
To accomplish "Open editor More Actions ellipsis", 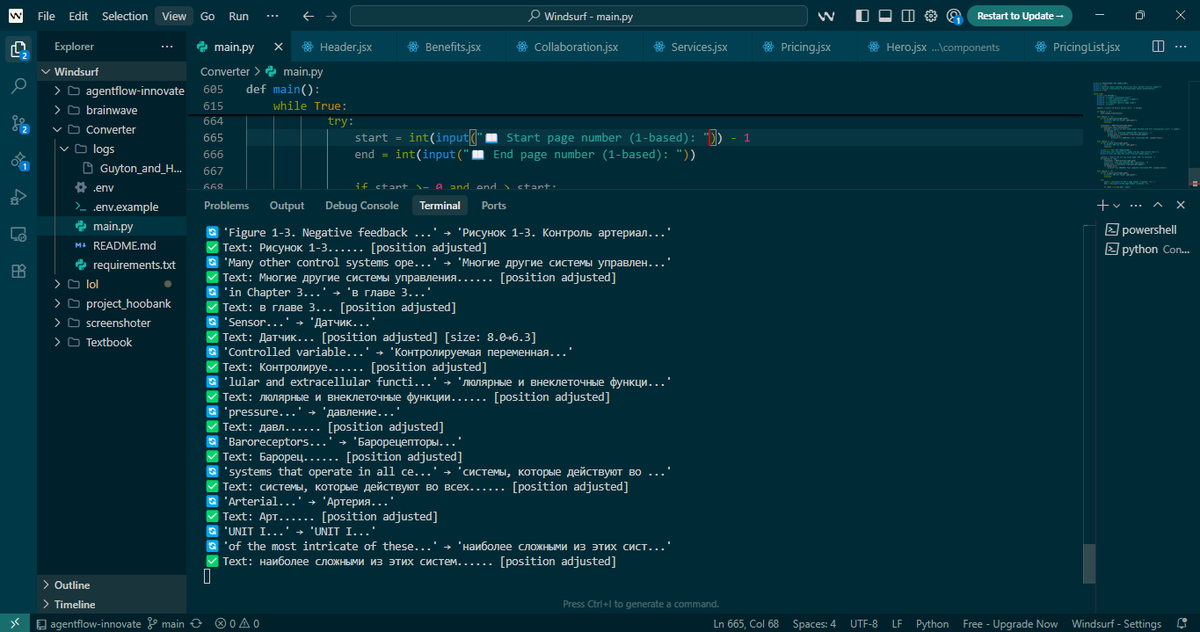I will [x=1181, y=47].
